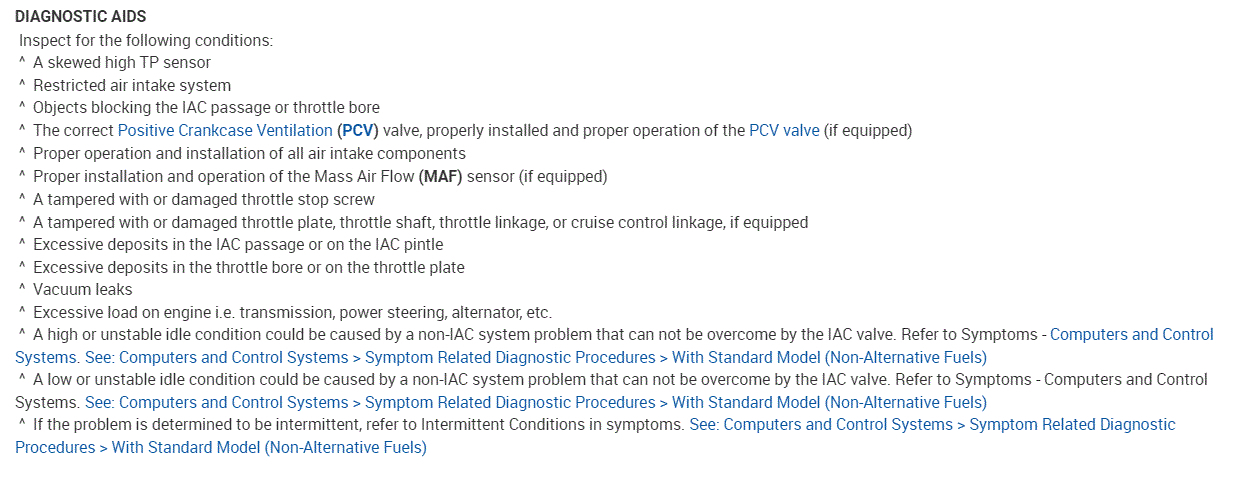The height and width of the screenshot is (479, 1244).
Task: Click the DIAGNOSTIC AIDS heading
Action: coord(80,18)
